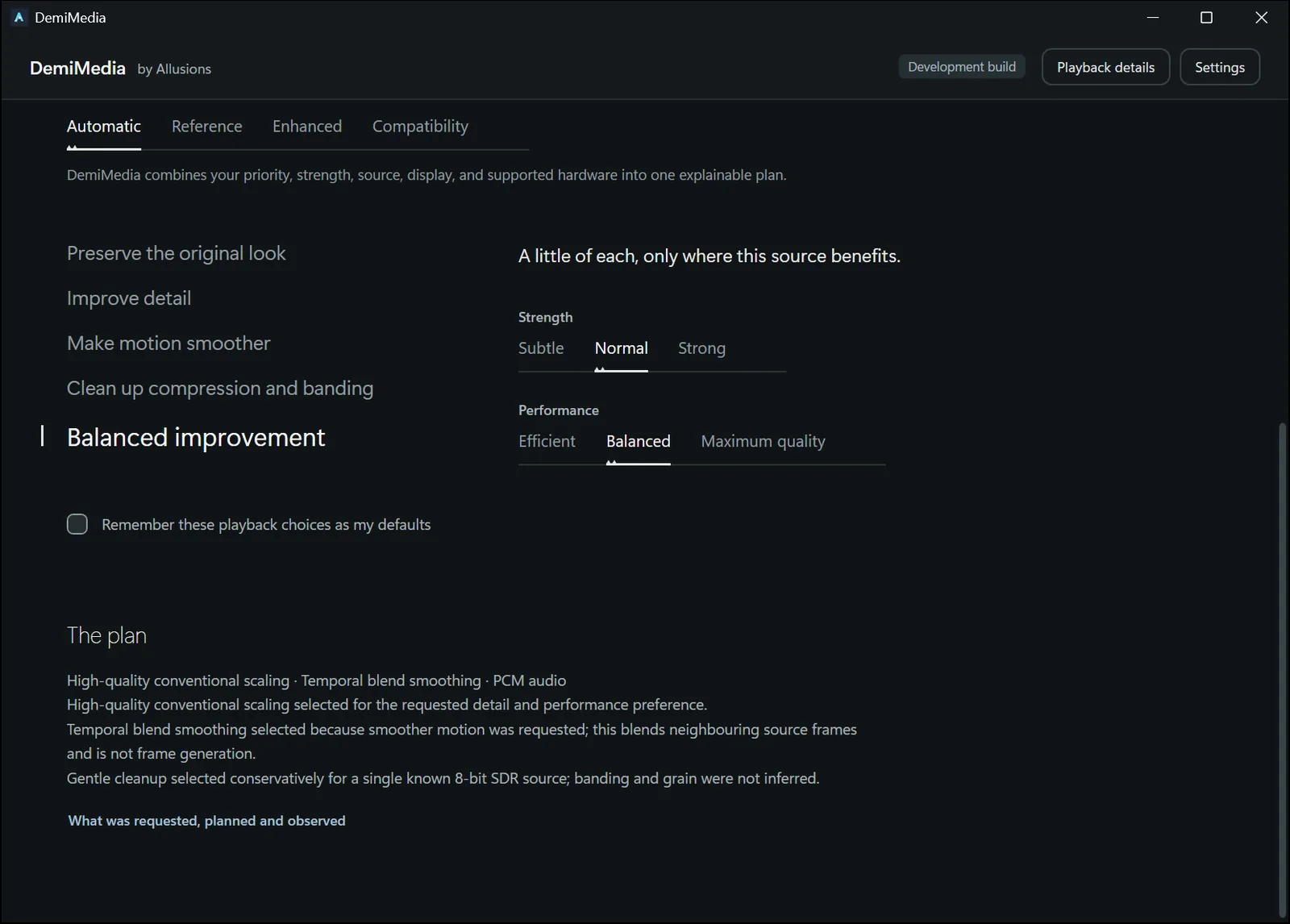Maximize the DemiMedia window
The height and width of the screenshot is (924, 1290).
1206,17
